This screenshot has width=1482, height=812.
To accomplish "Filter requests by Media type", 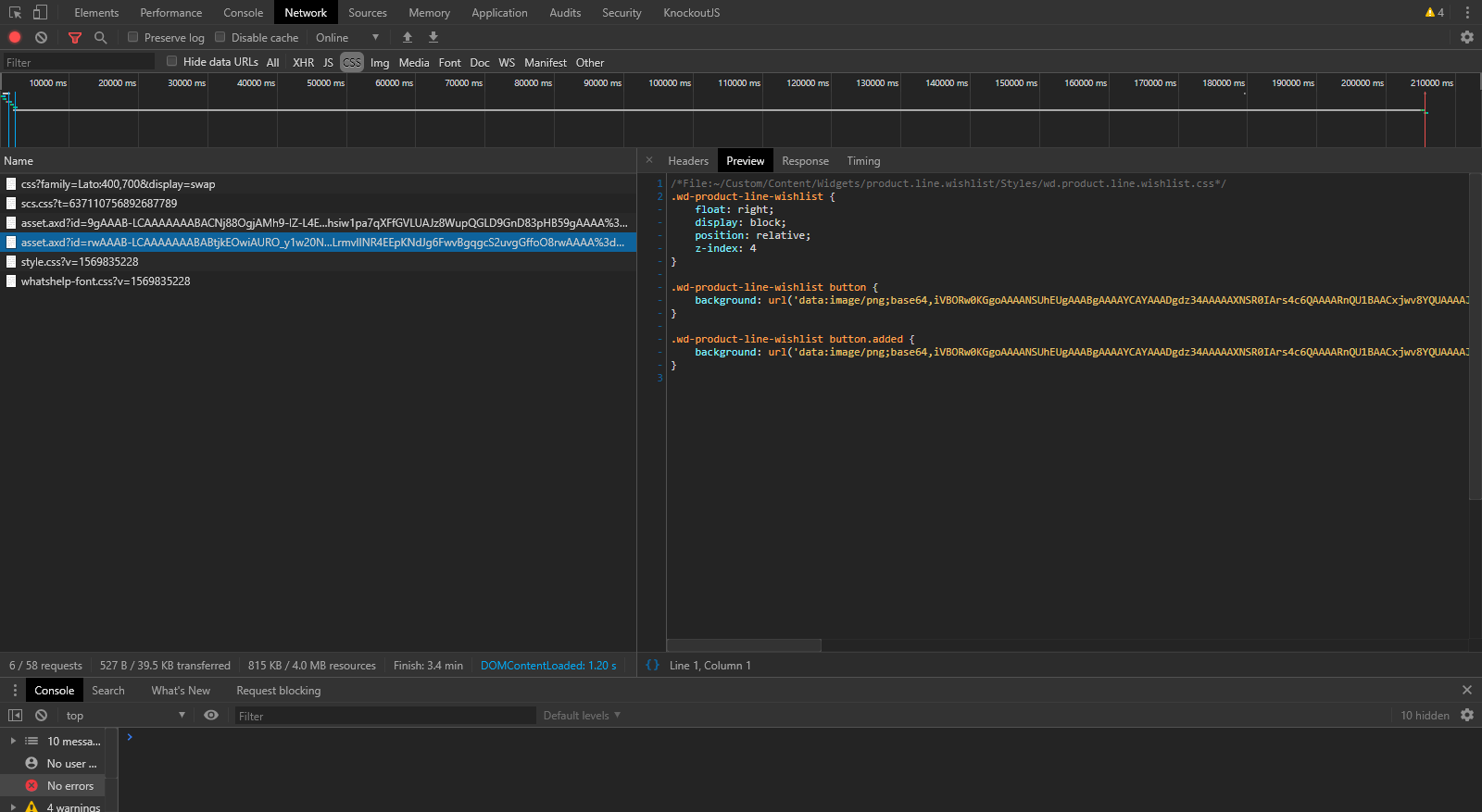I will point(414,63).
